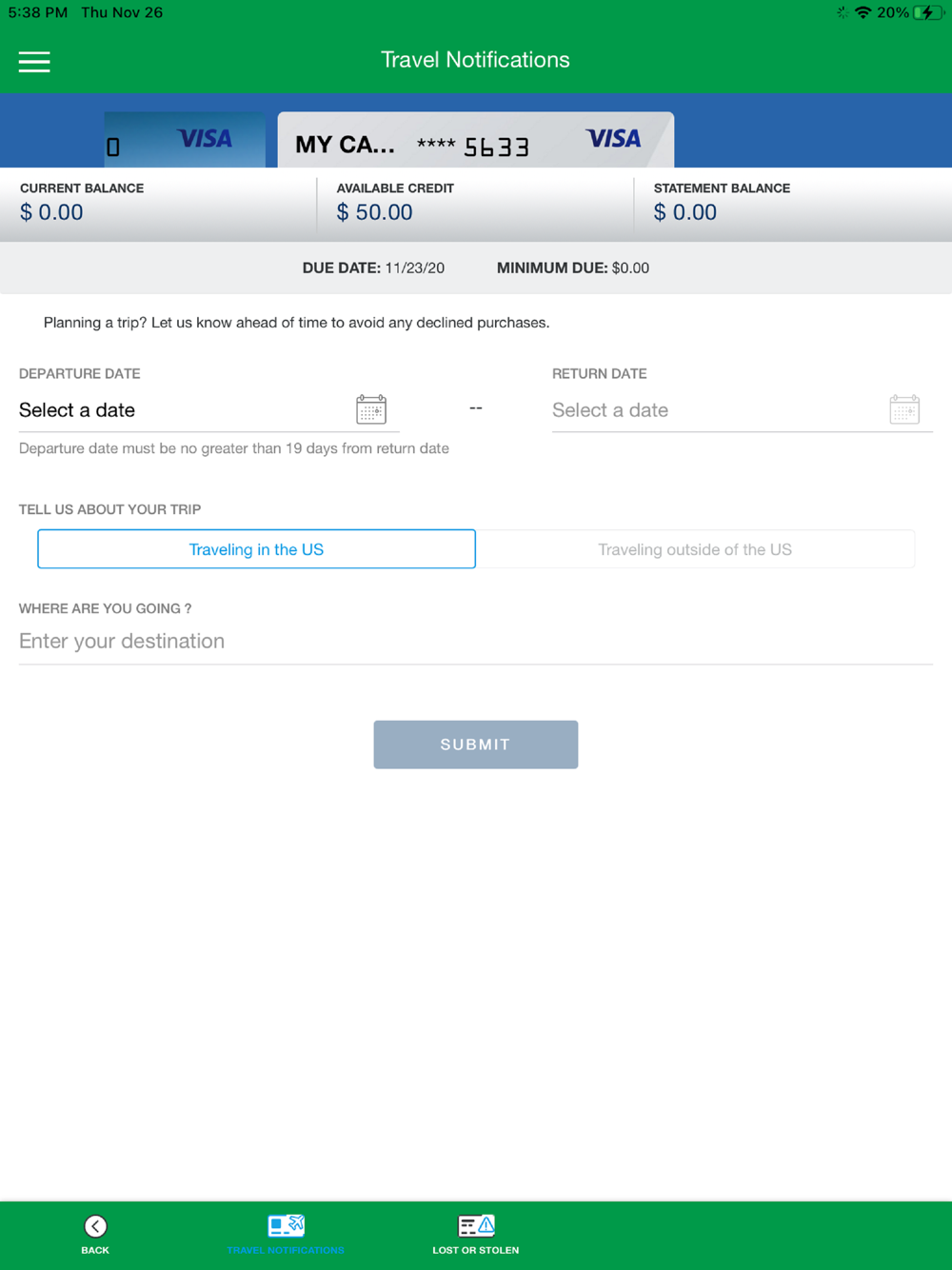Screen dimensions: 952x1270
Task: Switch to the partially hidden Visa card
Action: [185, 140]
